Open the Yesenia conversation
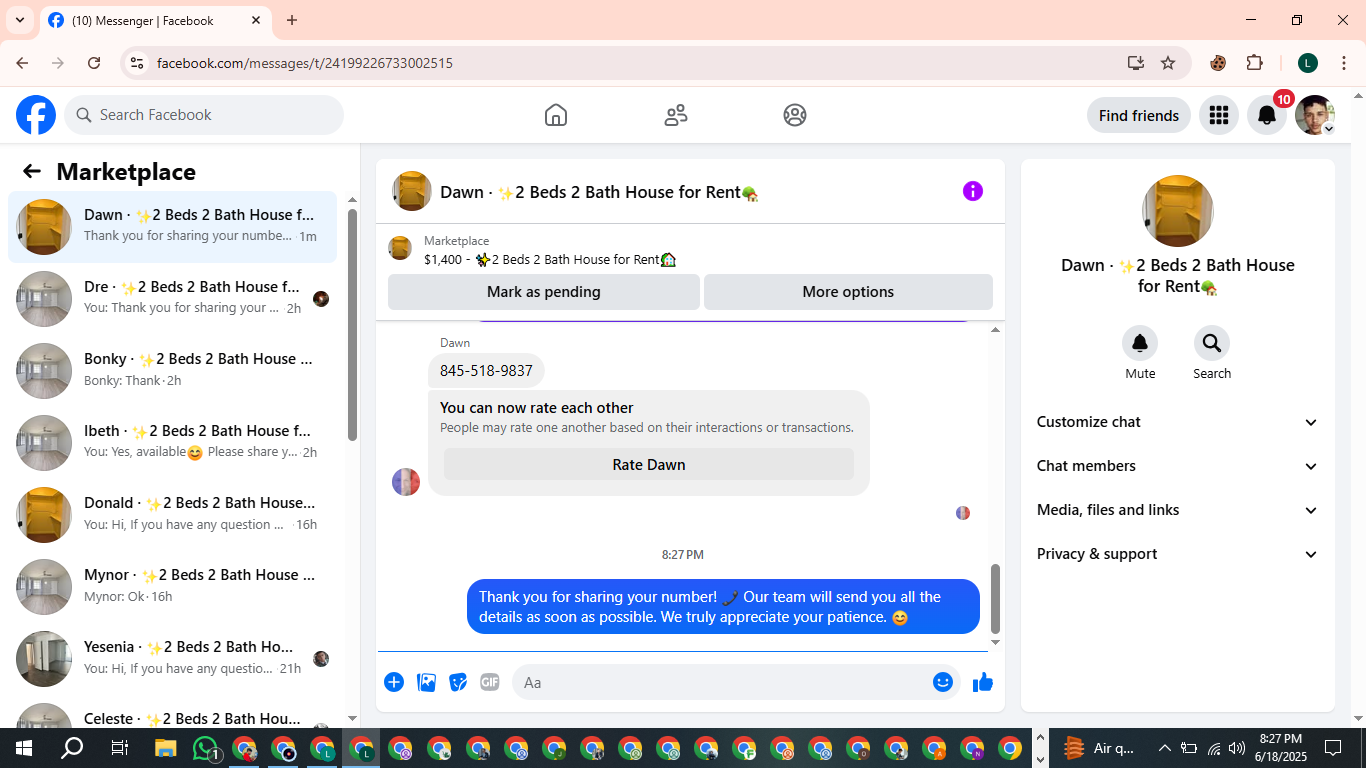Image resolution: width=1366 pixels, height=768 pixels. coord(173,659)
